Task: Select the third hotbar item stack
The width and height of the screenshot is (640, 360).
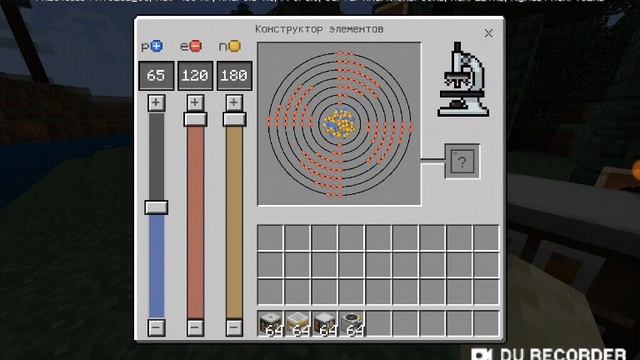Action: [x=324, y=324]
